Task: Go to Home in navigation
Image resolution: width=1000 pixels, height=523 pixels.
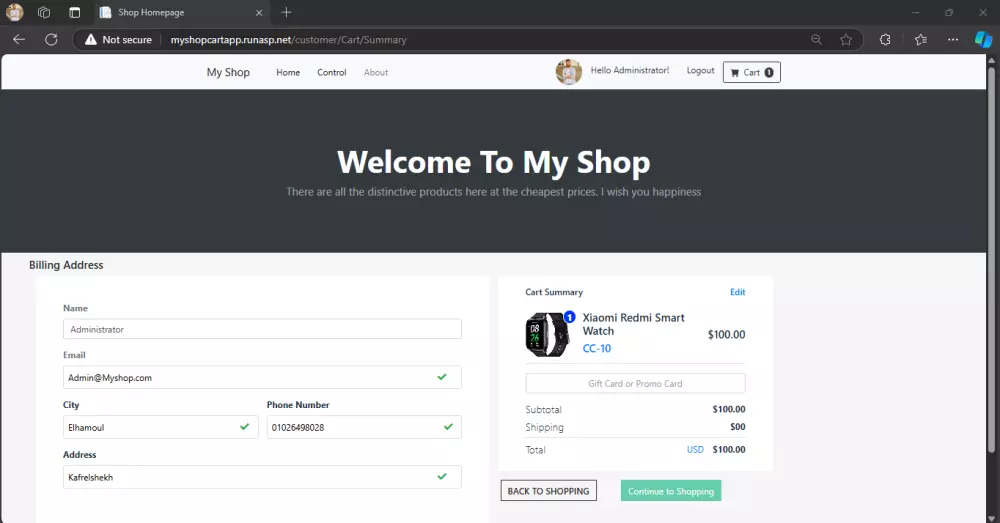Action: point(288,73)
